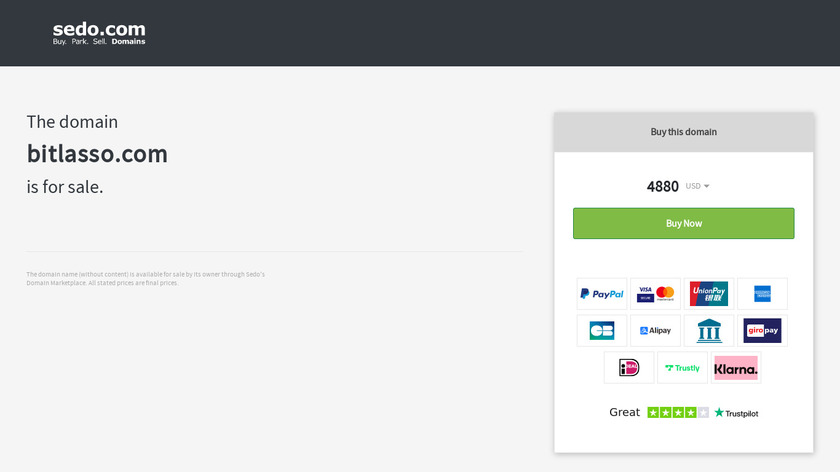Click the PayPal payment icon

click(x=602, y=294)
